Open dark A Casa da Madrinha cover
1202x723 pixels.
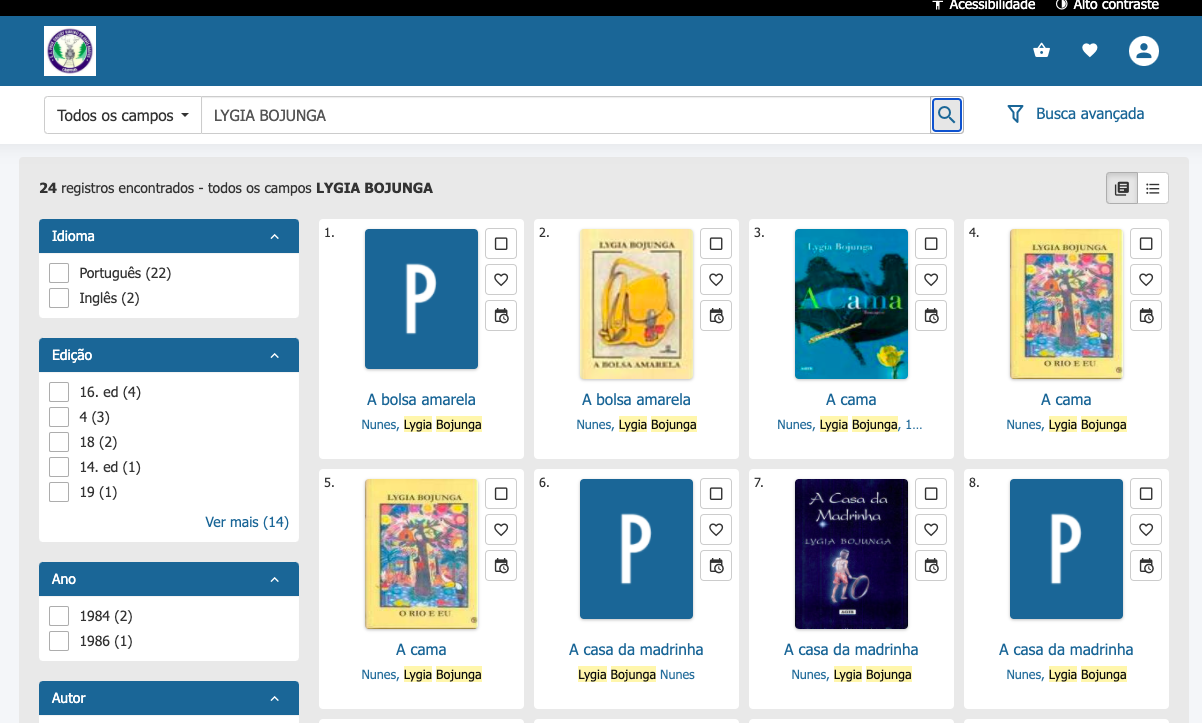[851, 554]
